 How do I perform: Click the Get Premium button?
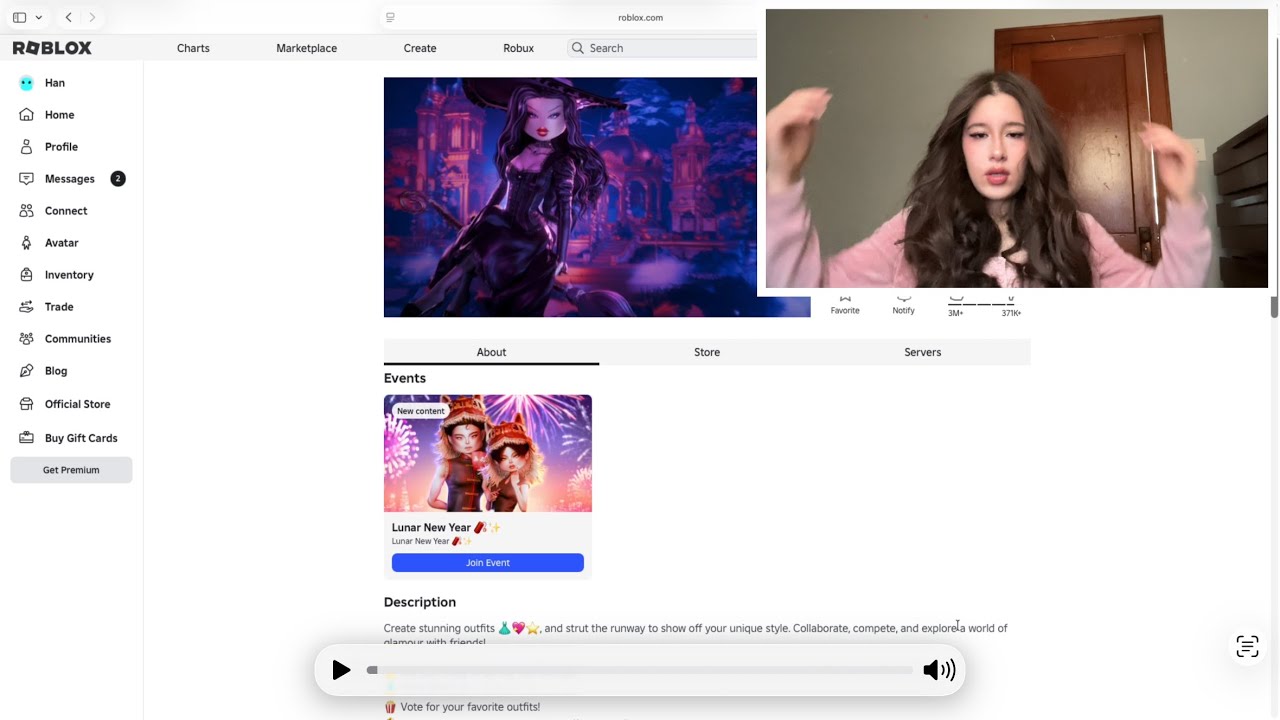71,470
